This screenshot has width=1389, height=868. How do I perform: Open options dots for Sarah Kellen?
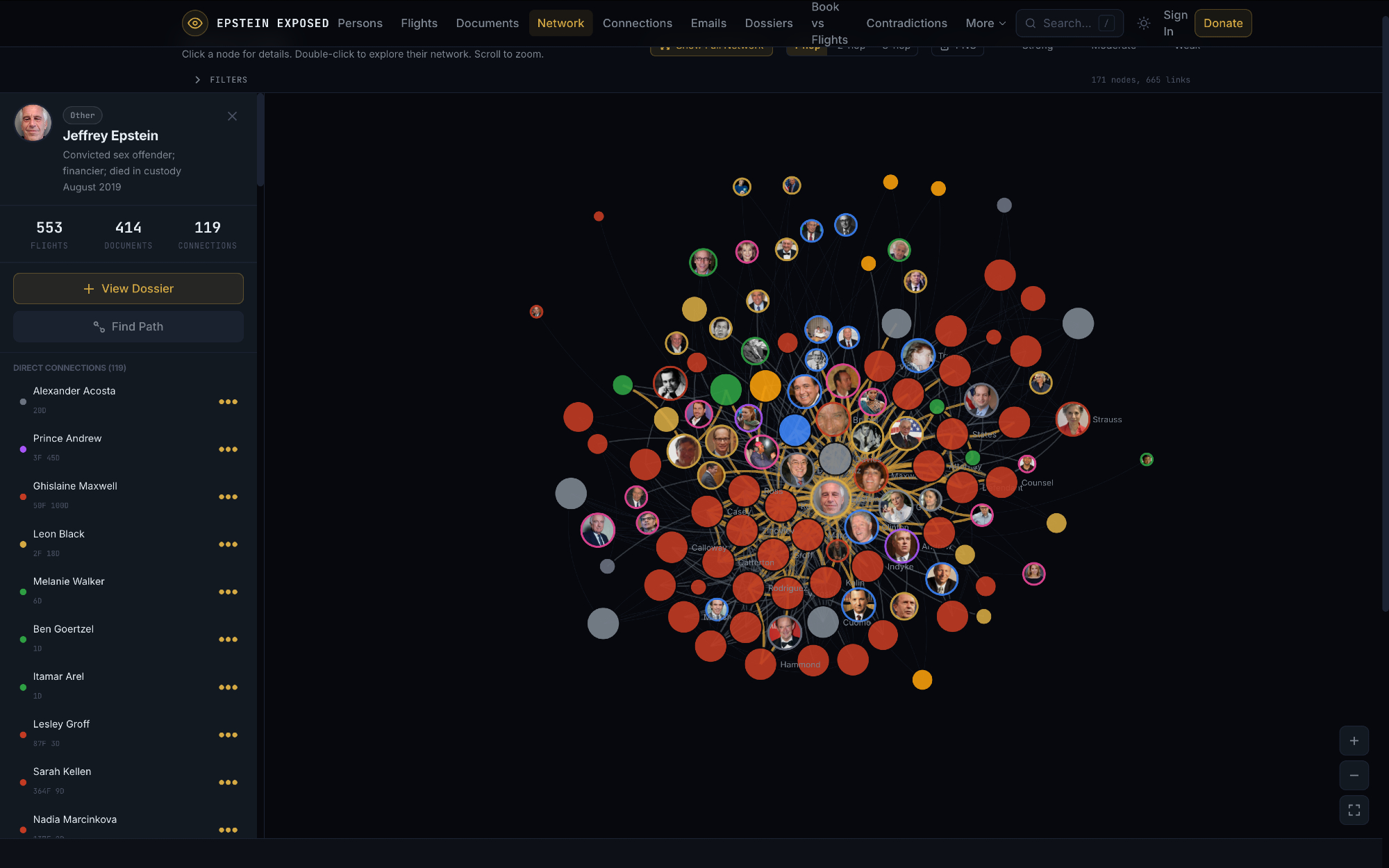tap(228, 783)
